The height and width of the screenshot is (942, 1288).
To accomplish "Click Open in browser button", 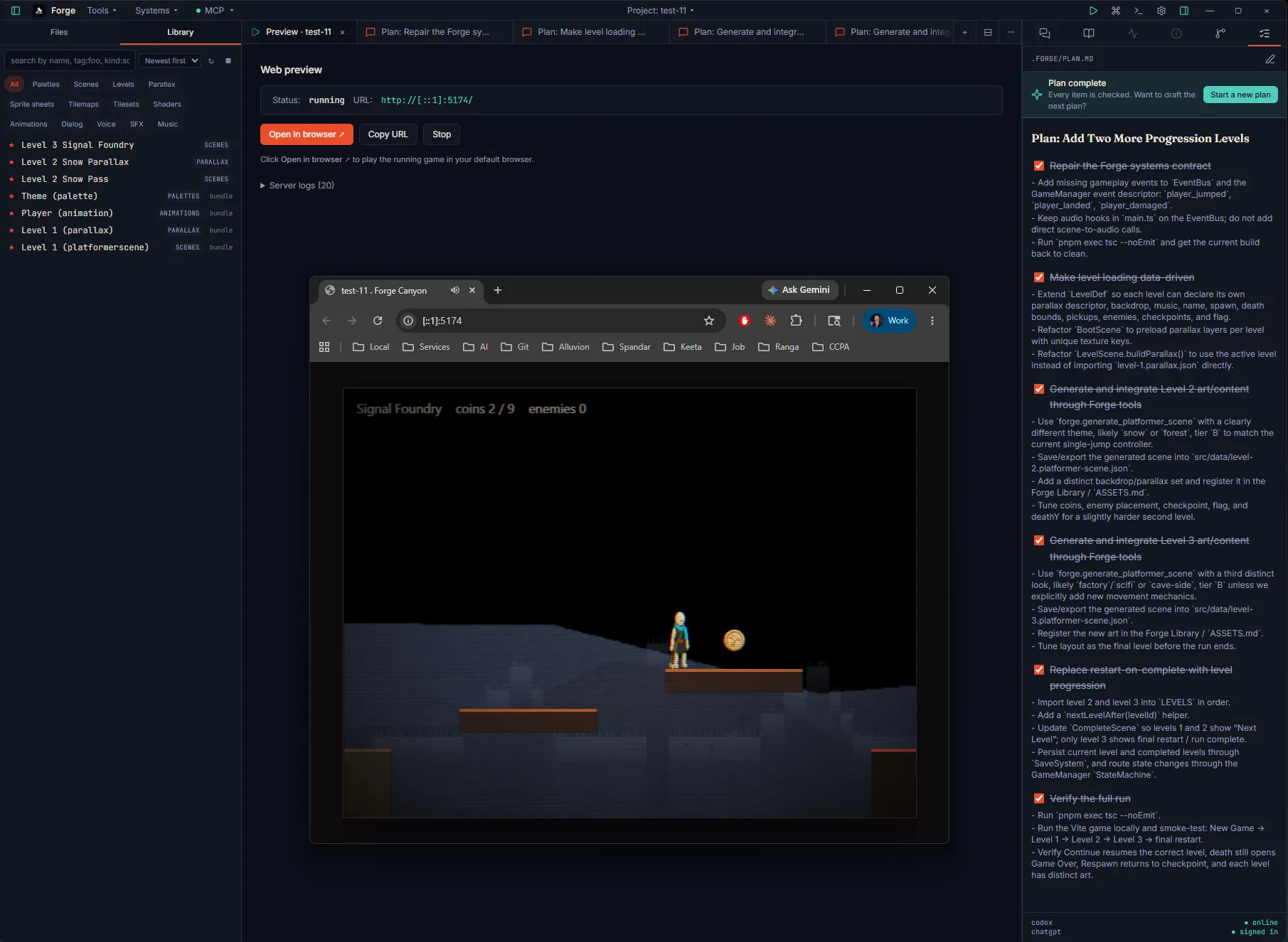I will (x=307, y=134).
